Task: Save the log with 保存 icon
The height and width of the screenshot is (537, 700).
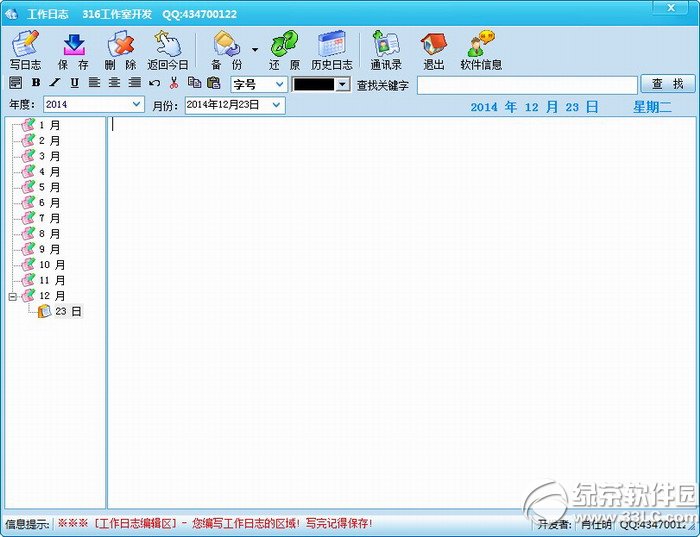Action: point(74,50)
